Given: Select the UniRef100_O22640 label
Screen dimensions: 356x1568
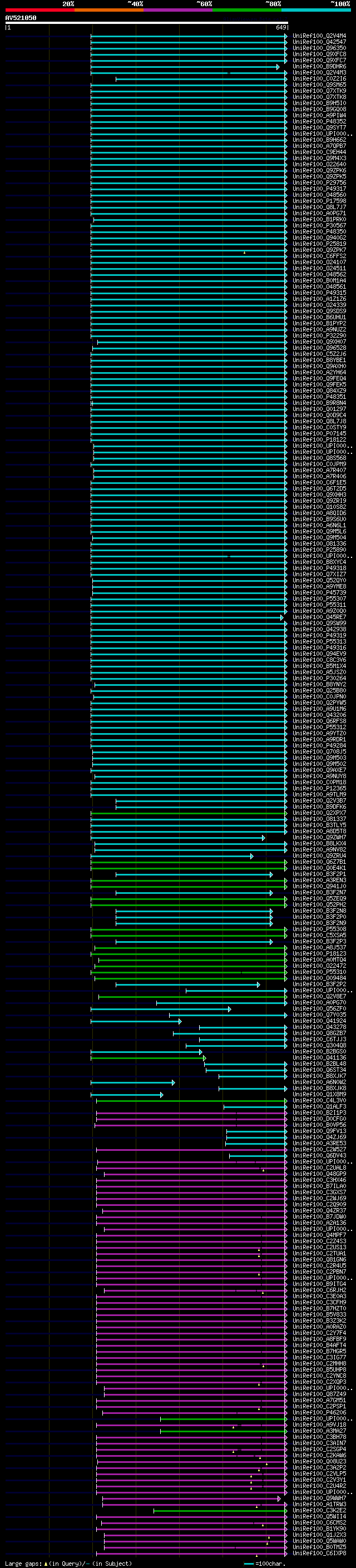Looking at the screenshot, I should [319, 164].
